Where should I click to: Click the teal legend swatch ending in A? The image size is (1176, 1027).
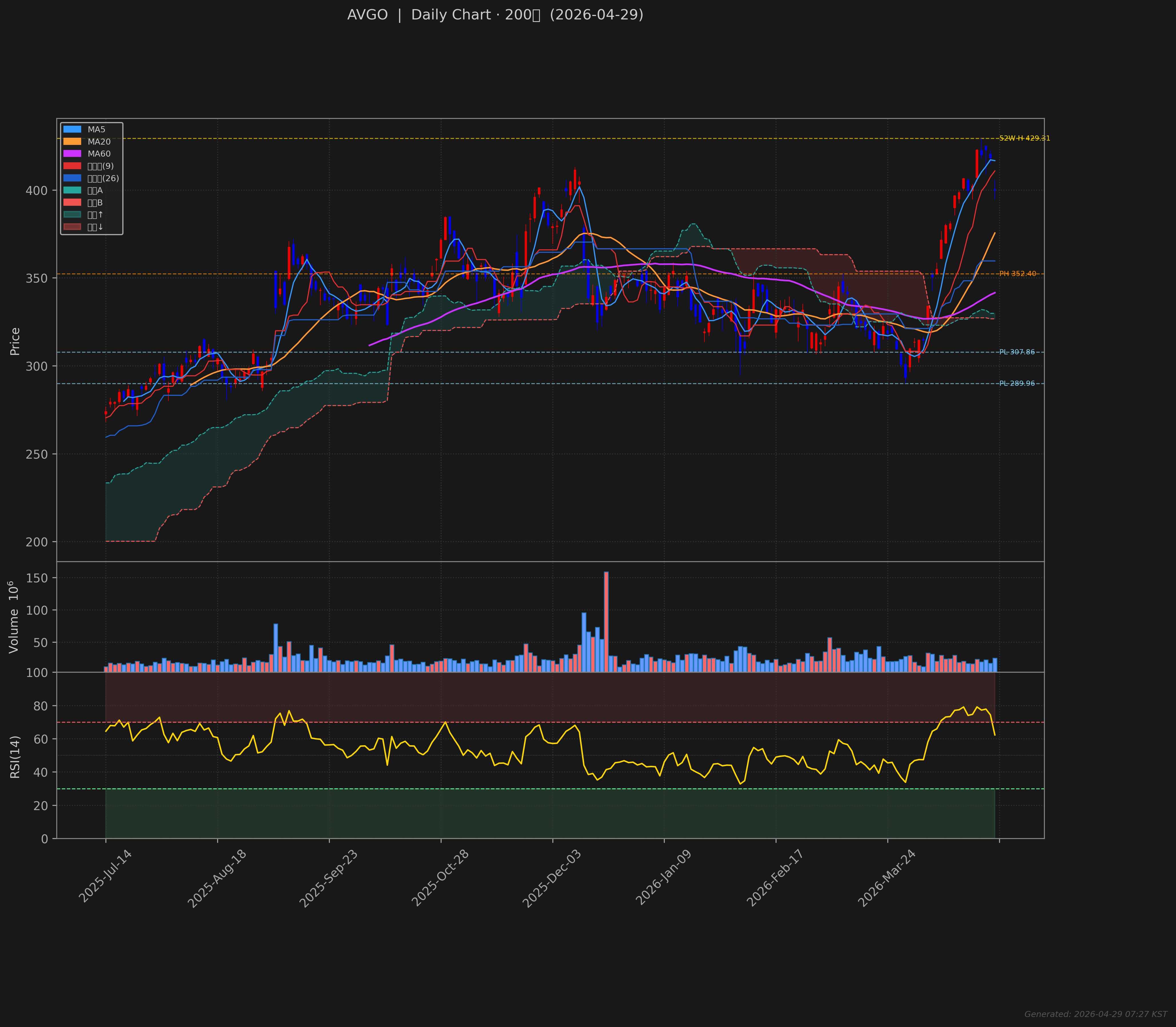tap(72, 190)
